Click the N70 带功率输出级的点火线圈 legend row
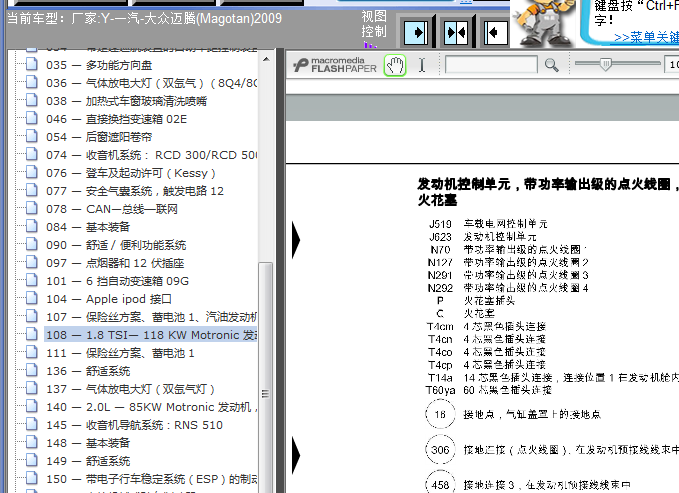The image size is (679, 493). click(x=508, y=250)
